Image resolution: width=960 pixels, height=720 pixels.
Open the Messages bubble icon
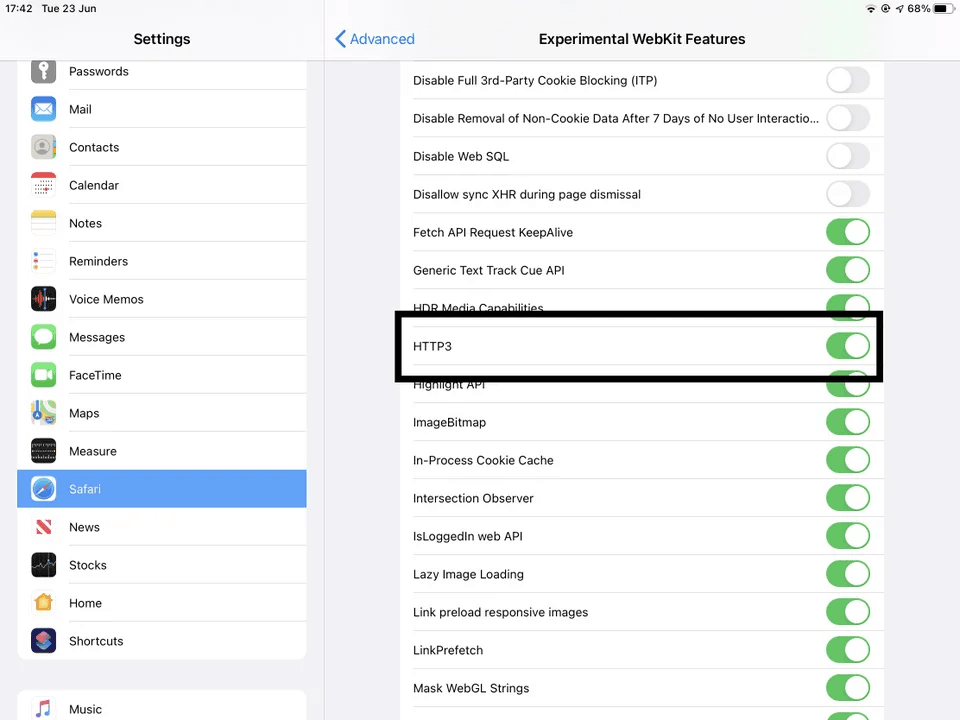pos(43,337)
